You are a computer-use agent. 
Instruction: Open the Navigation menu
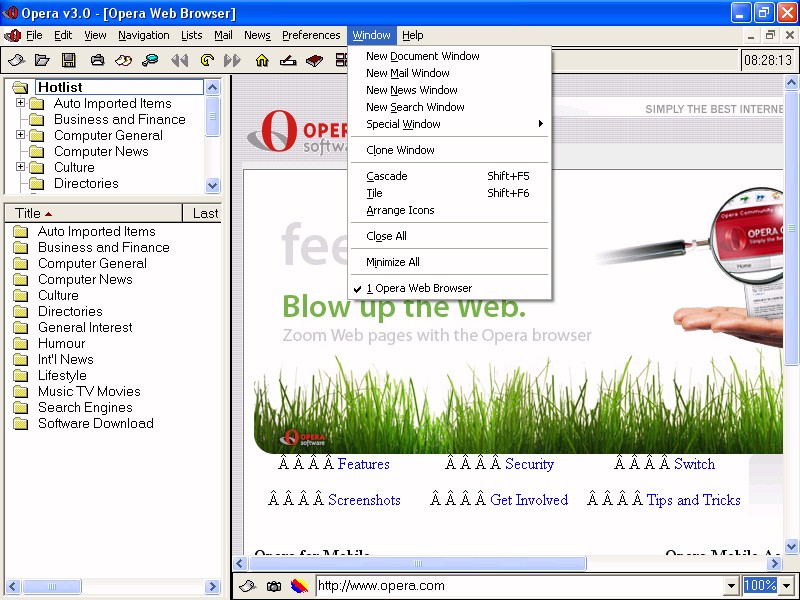pyautogui.click(x=144, y=35)
